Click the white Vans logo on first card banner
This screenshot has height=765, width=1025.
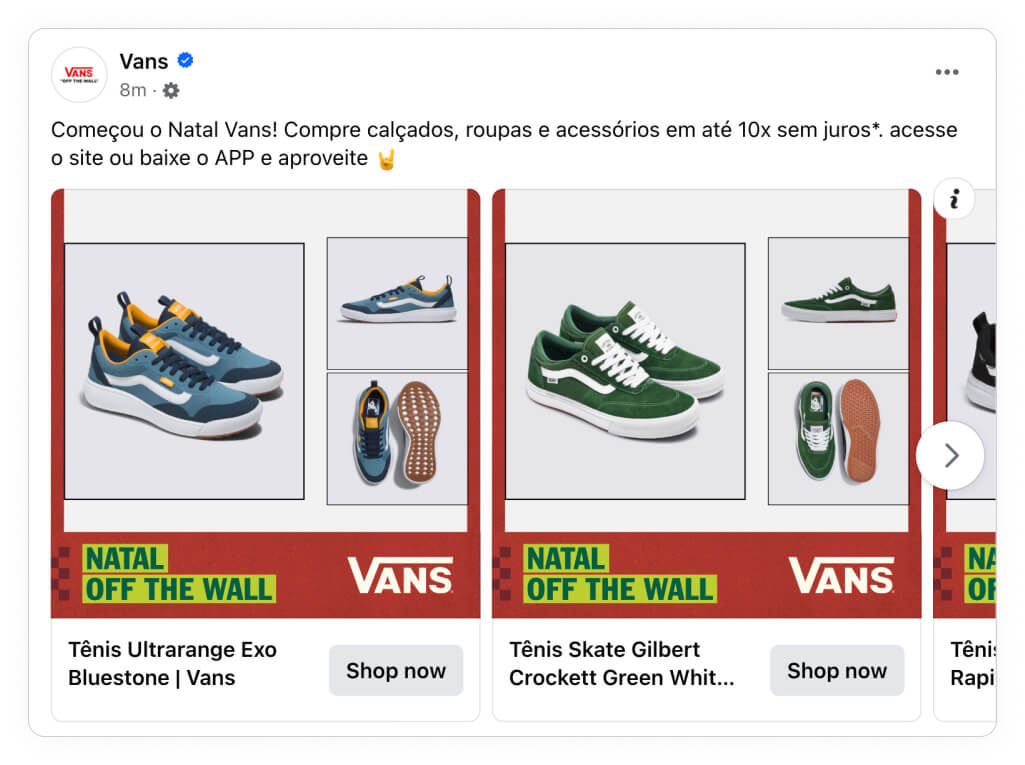click(400, 575)
